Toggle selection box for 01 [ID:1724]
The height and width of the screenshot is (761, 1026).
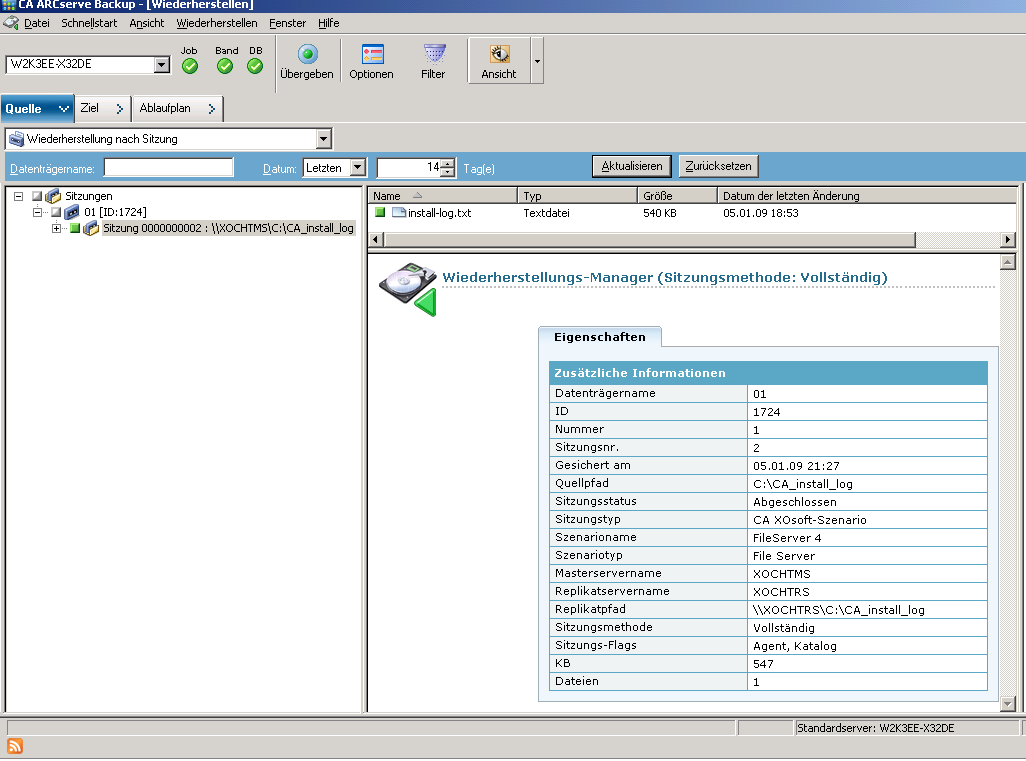pos(56,213)
